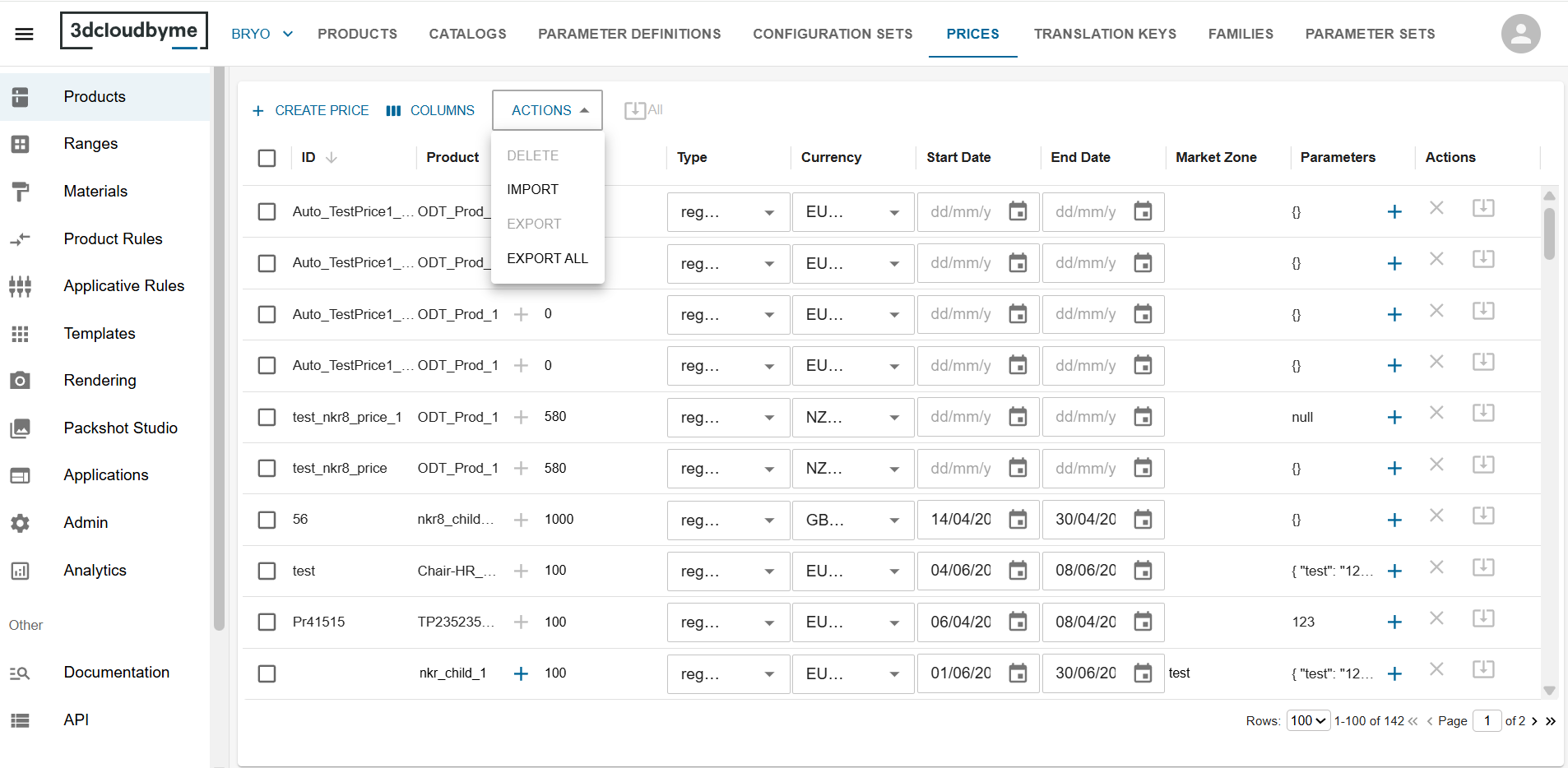Open the user account avatar

[1520, 34]
